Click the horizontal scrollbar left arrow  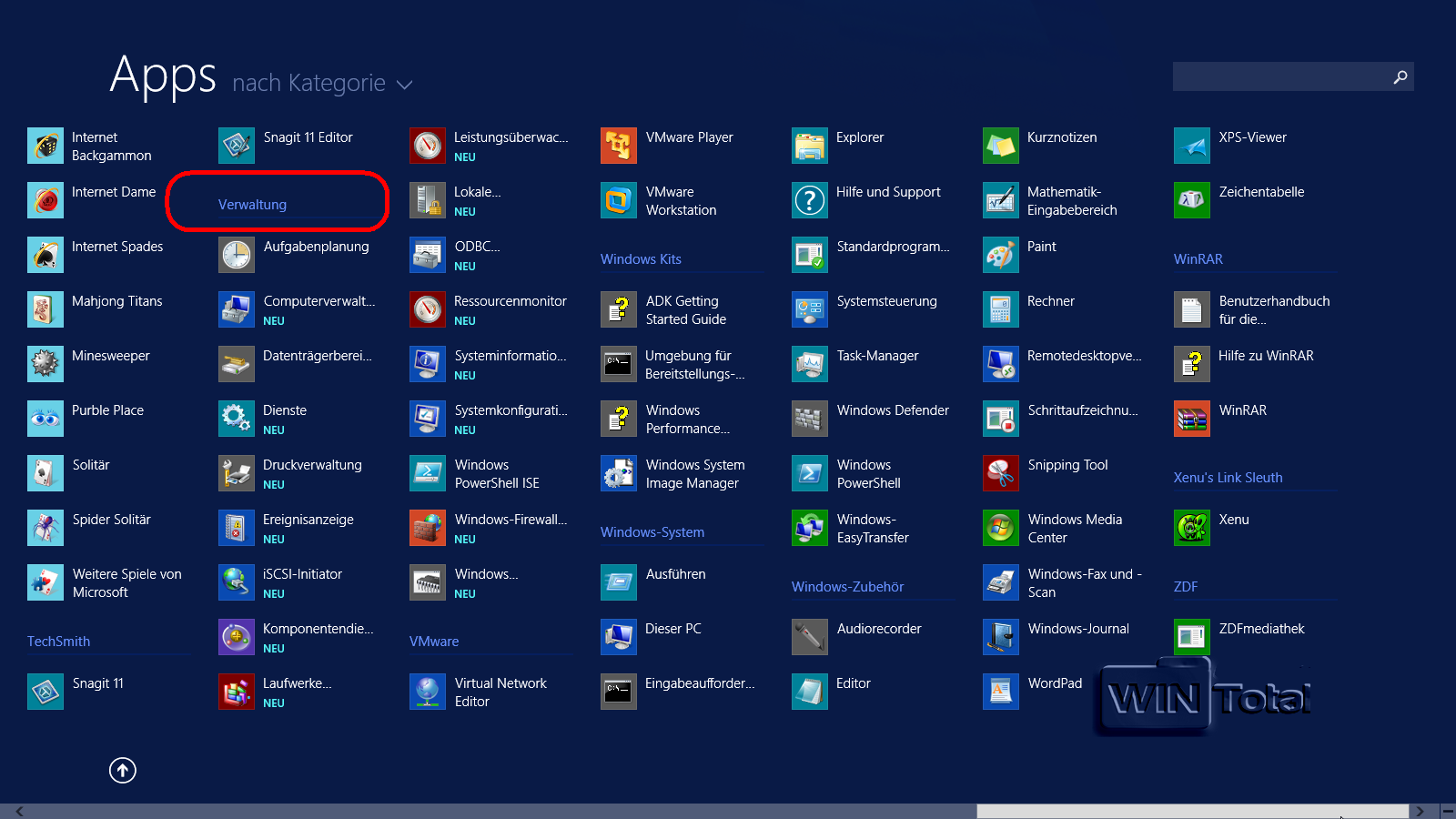(x=19, y=811)
